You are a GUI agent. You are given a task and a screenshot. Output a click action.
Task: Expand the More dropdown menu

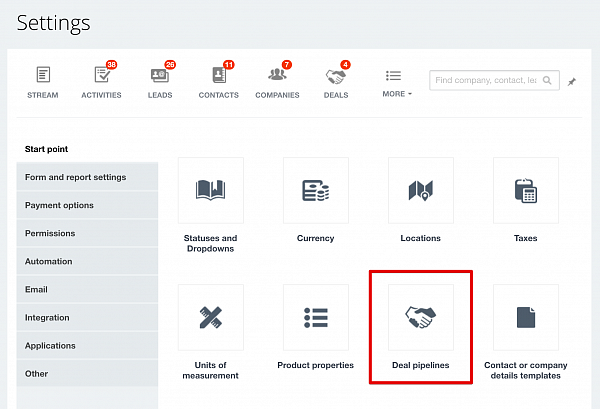[395, 82]
